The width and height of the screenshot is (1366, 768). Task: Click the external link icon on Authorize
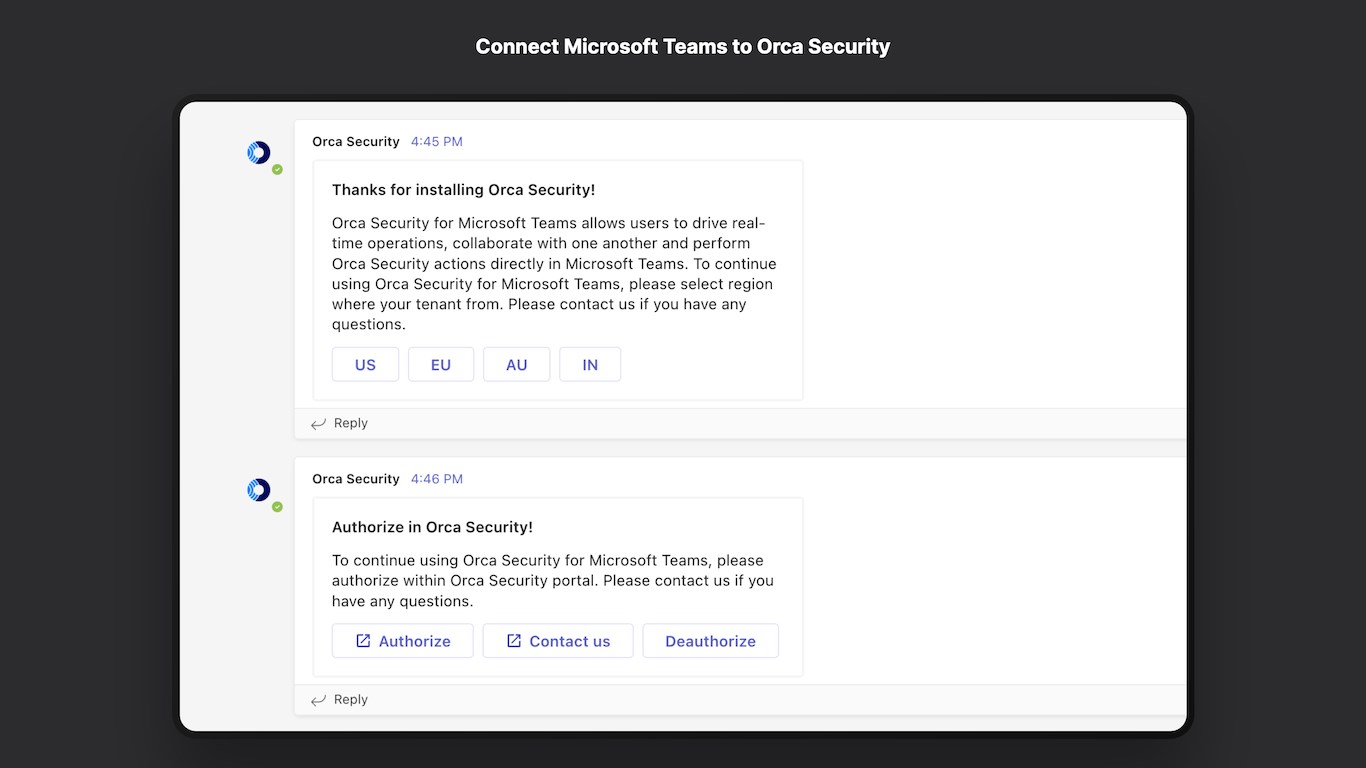(364, 641)
